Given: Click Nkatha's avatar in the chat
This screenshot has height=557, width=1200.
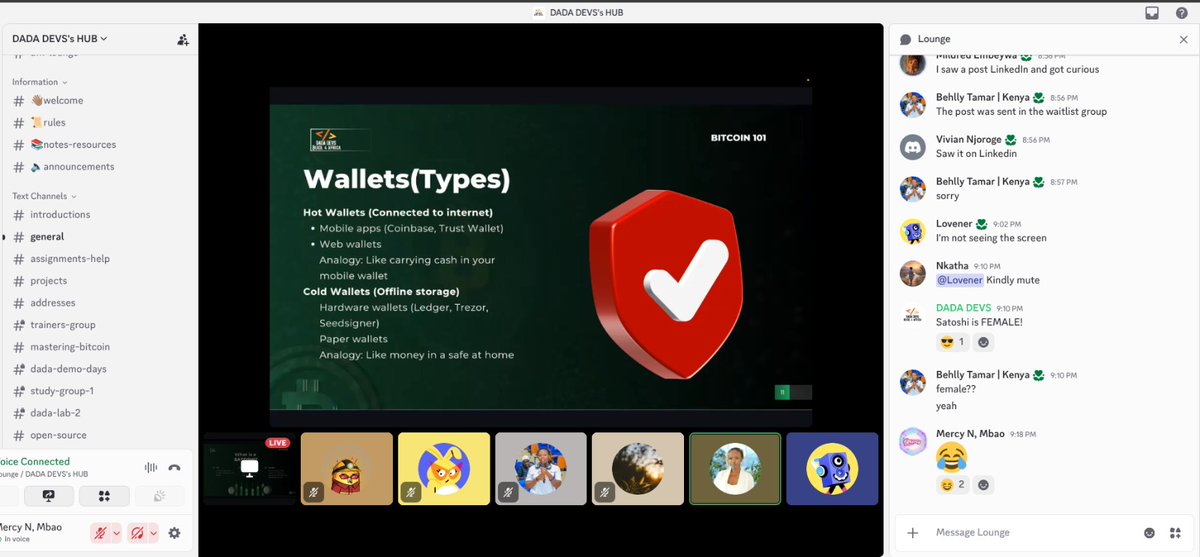Looking at the screenshot, I should [912, 273].
